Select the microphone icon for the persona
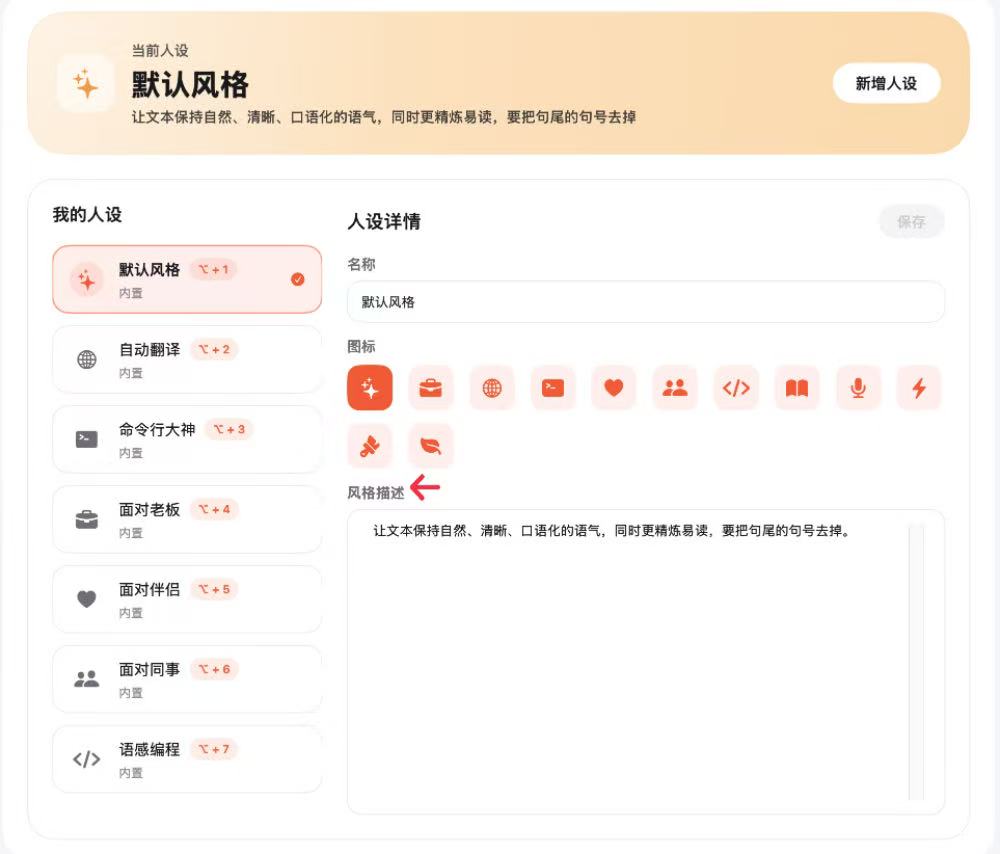 point(857,388)
